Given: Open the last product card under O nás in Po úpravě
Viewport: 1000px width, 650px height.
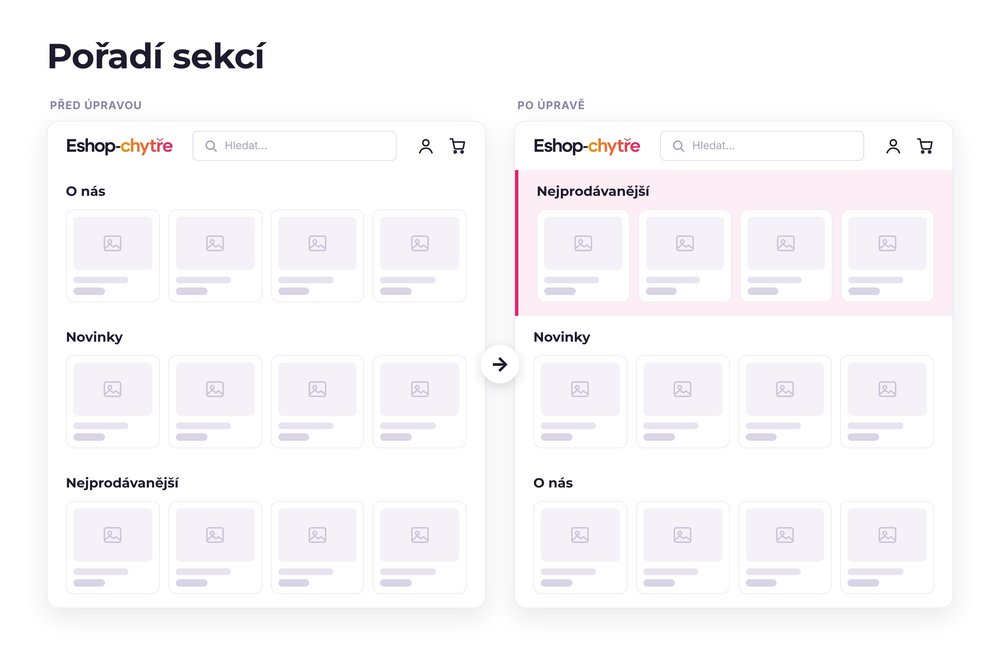Looking at the screenshot, I should [x=887, y=547].
